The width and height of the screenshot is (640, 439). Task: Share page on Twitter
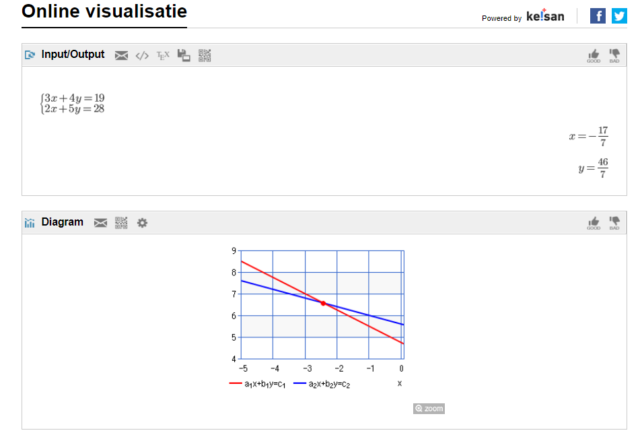point(619,16)
